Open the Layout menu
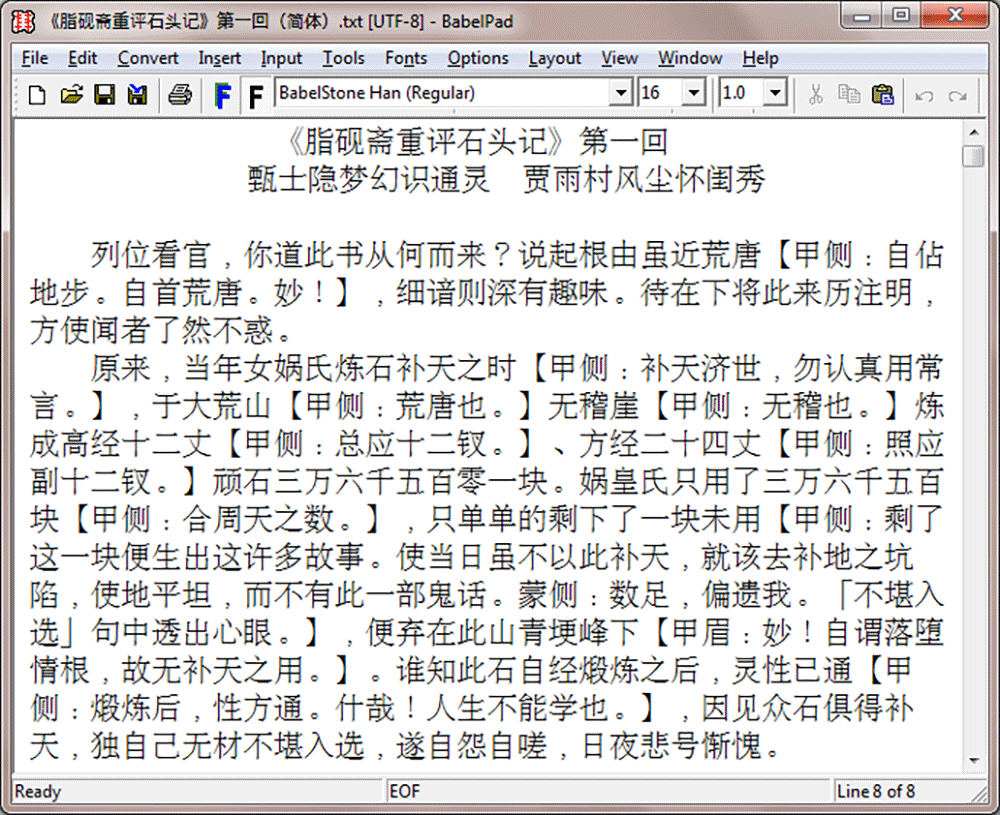 (x=555, y=58)
